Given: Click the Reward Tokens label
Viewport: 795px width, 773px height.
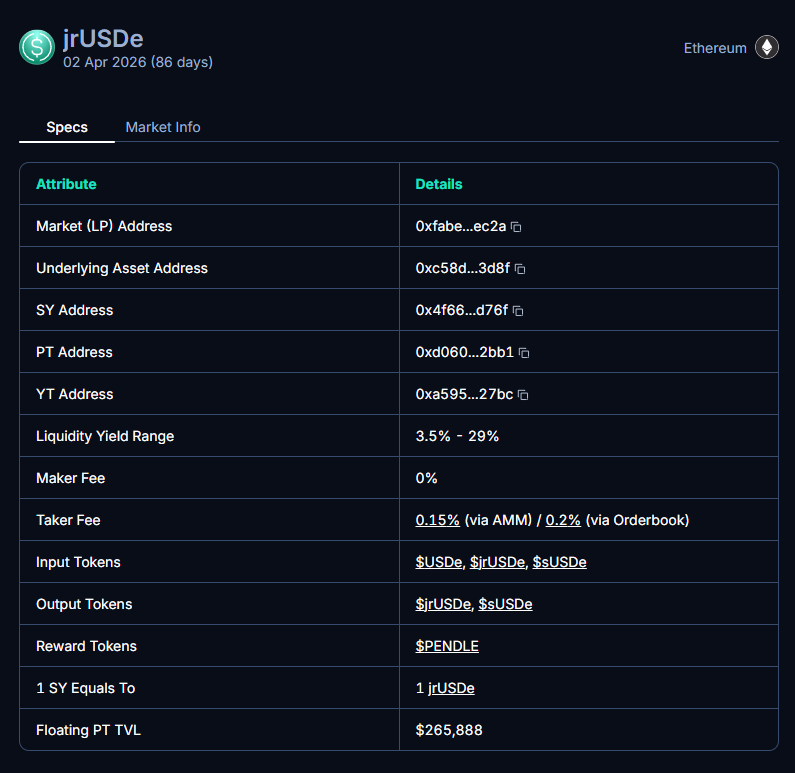Looking at the screenshot, I should pos(86,646).
